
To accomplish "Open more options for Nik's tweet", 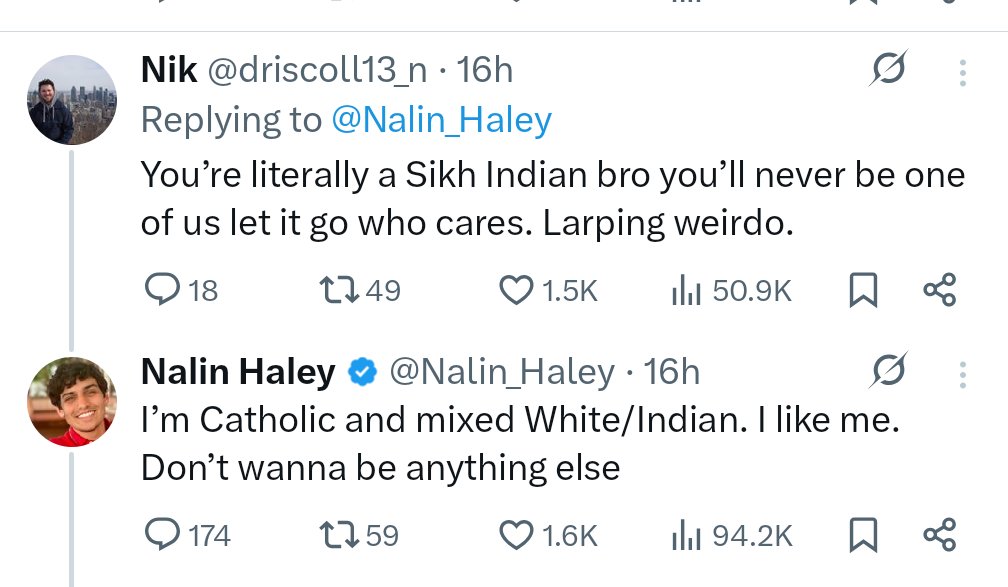I will click(962, 71).
